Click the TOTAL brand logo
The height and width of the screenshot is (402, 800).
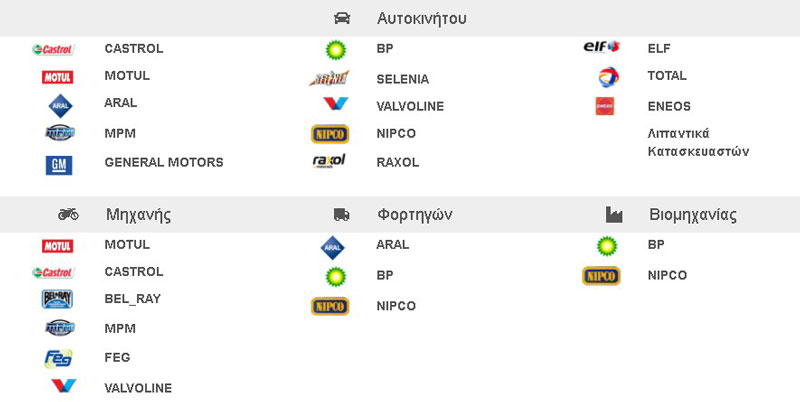point(608,77)
